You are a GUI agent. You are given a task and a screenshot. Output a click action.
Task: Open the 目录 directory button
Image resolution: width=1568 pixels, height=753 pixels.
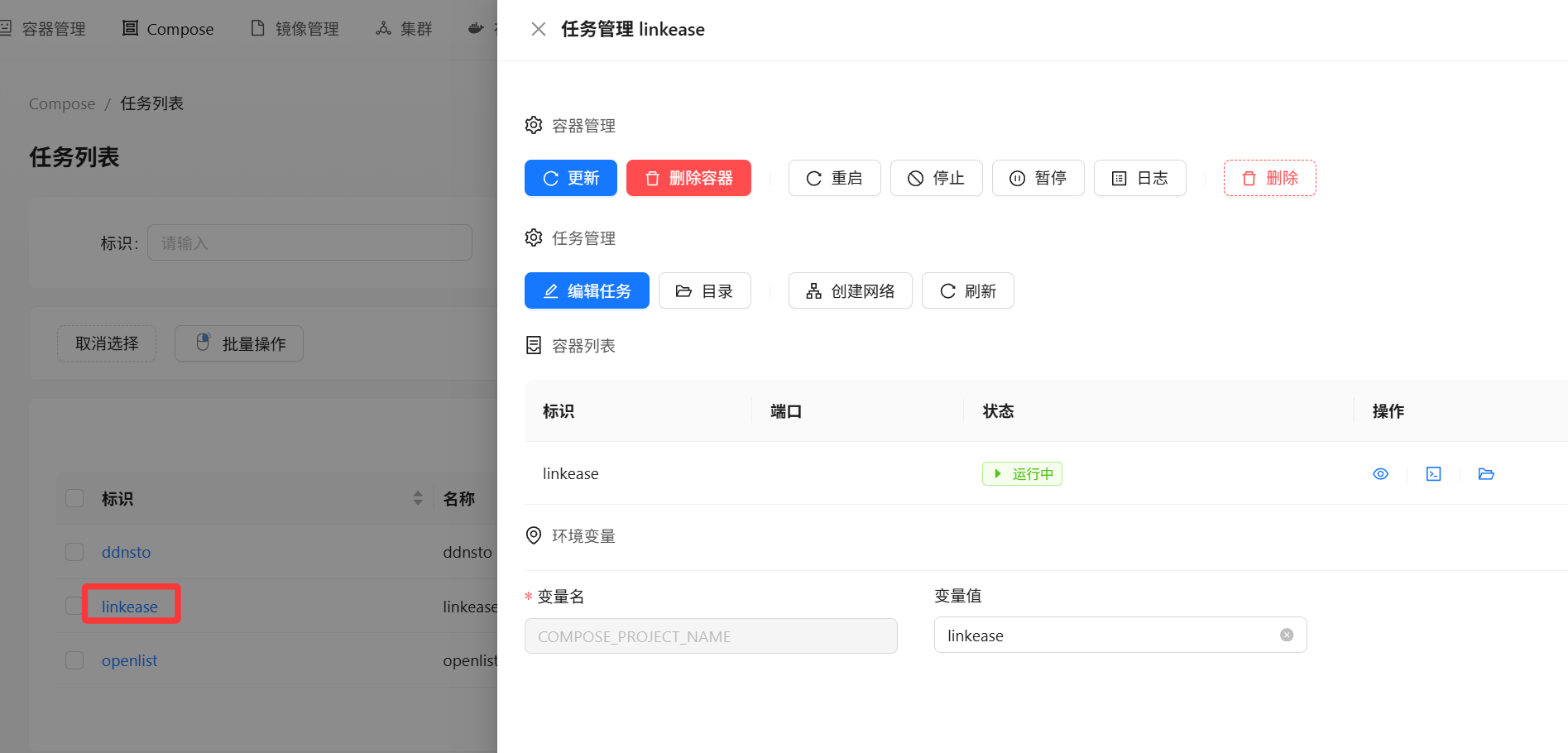[704, 290]
